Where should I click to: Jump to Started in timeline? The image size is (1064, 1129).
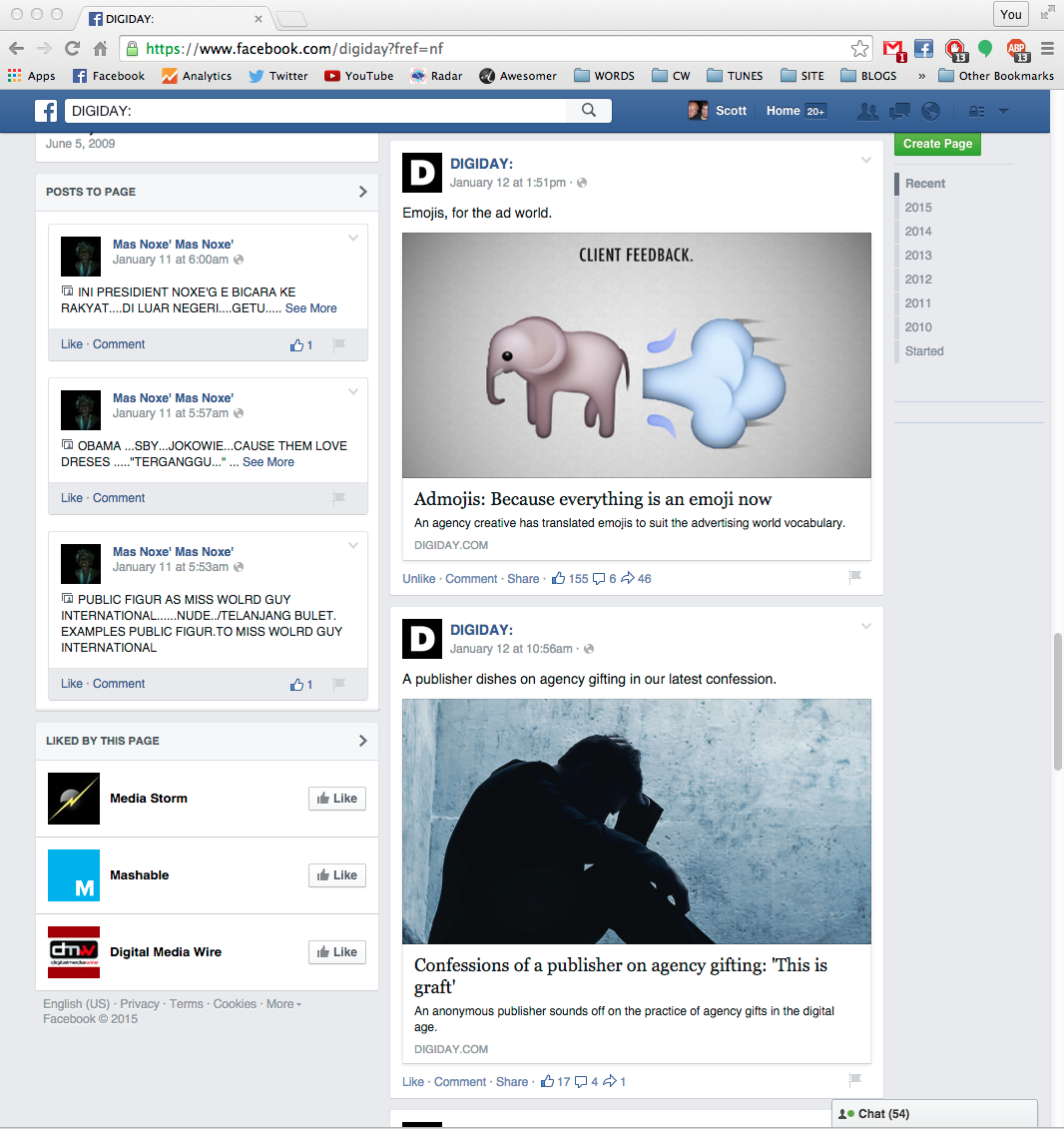click(x=924, y=351)
